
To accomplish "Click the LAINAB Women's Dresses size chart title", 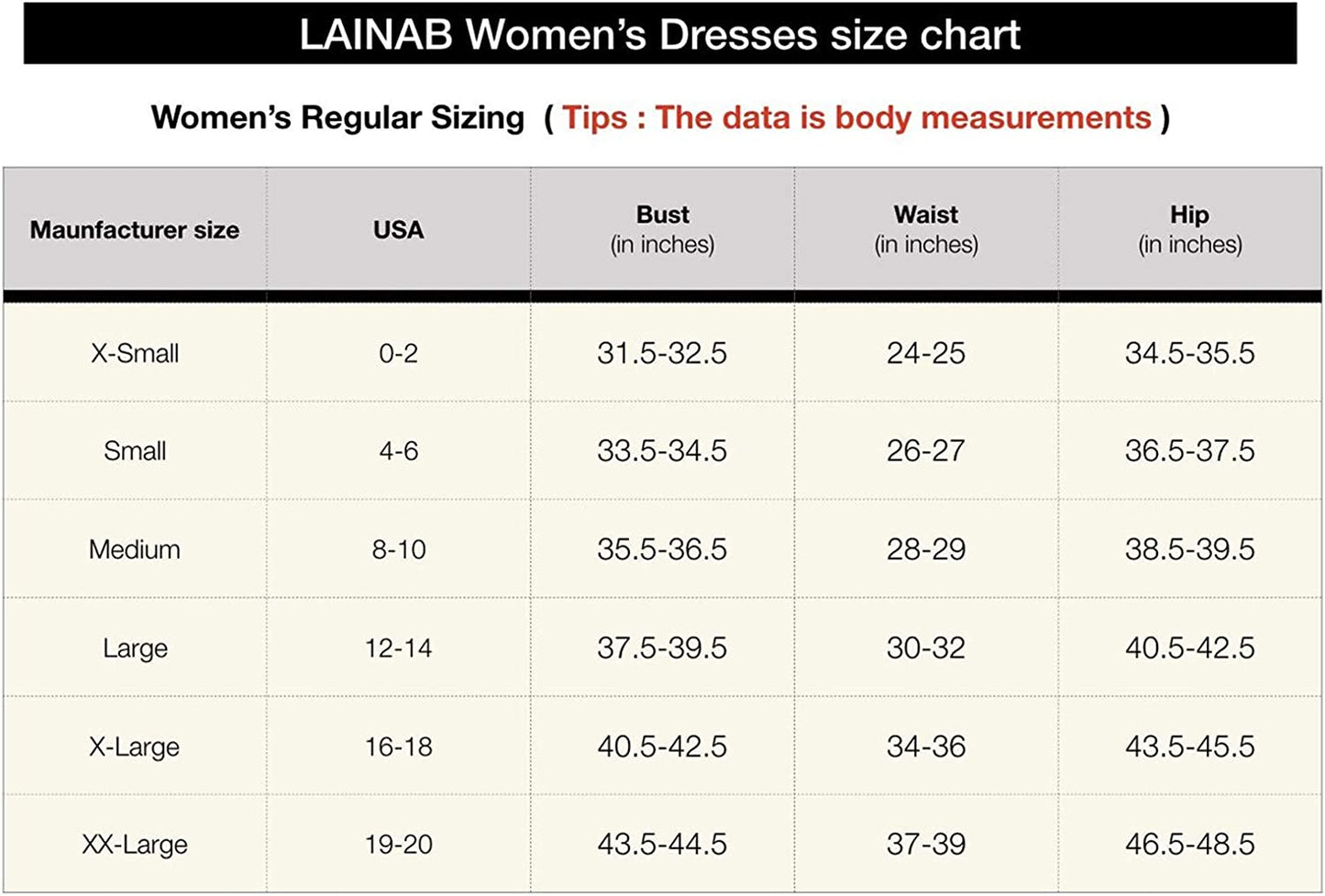I will [x=659, y=35].
